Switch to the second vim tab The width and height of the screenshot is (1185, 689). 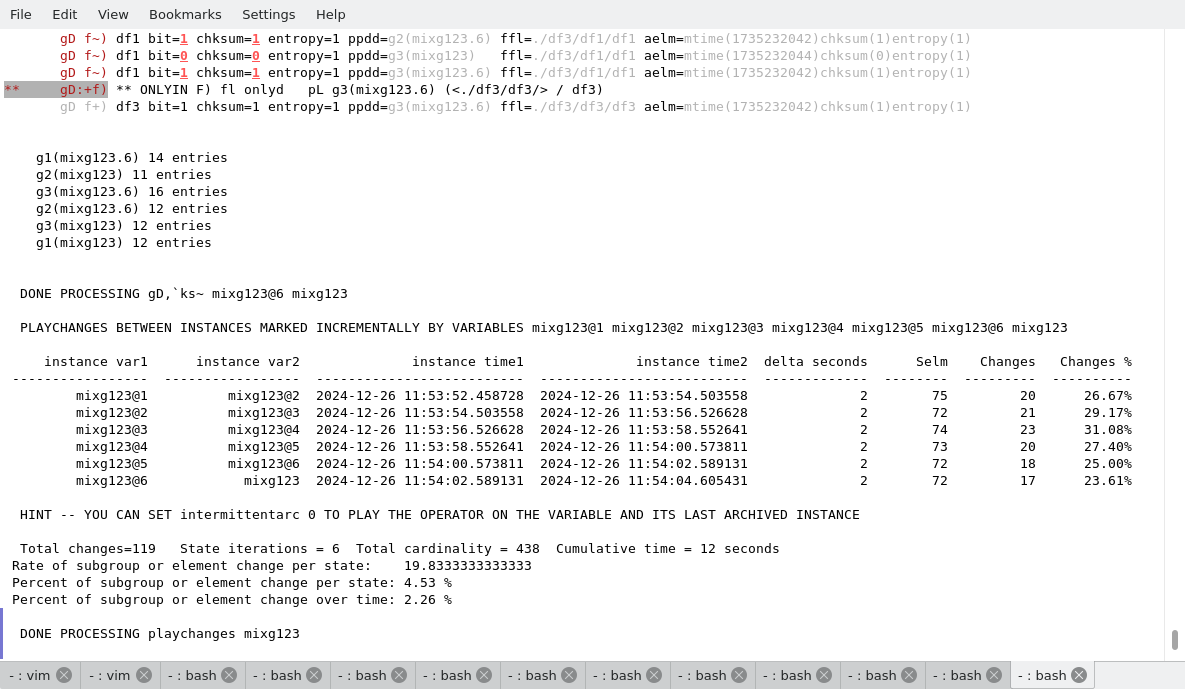click(109, 675)
